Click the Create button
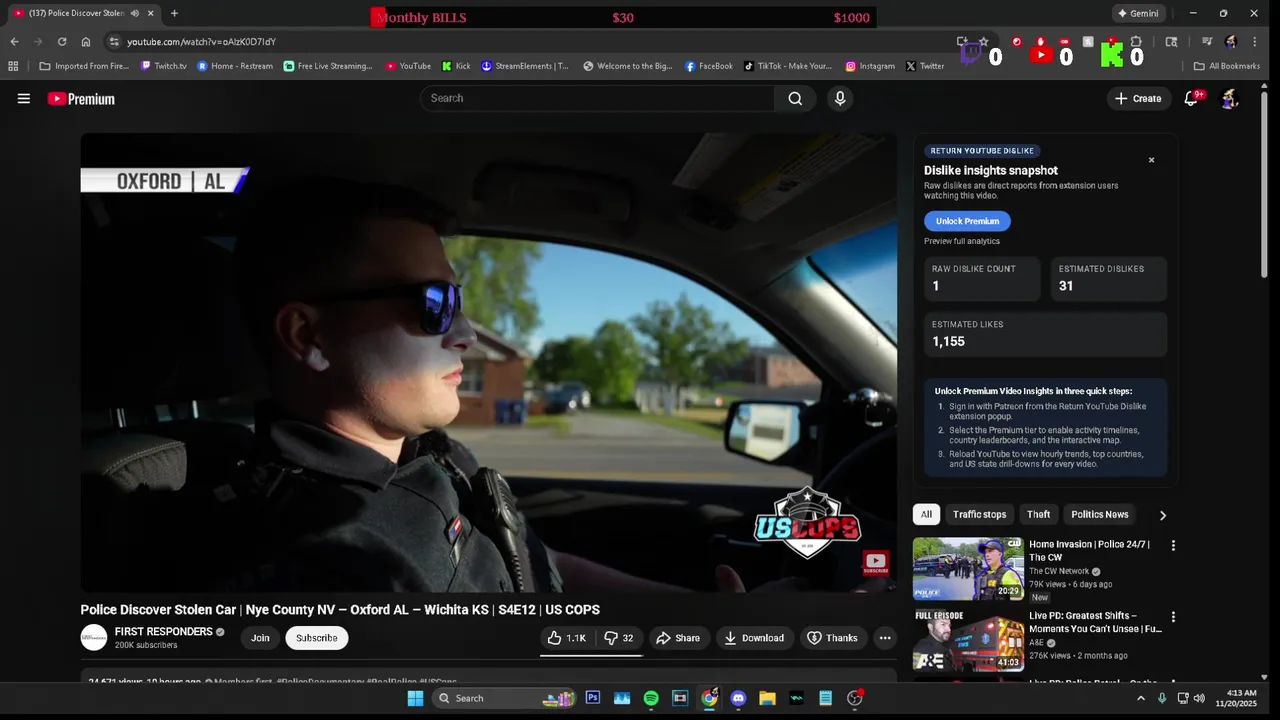Image resolution: width=1280 pixels, height=720 pixels. (1138, 98)
